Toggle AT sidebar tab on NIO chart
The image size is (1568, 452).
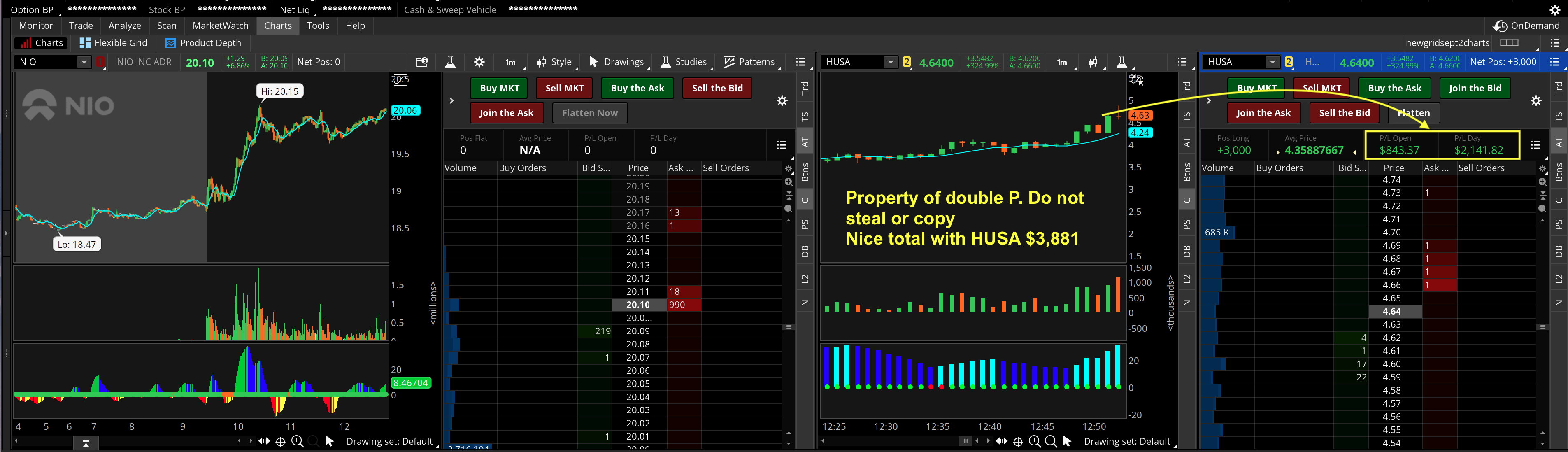pyautogui.click(x=805, y=142)
